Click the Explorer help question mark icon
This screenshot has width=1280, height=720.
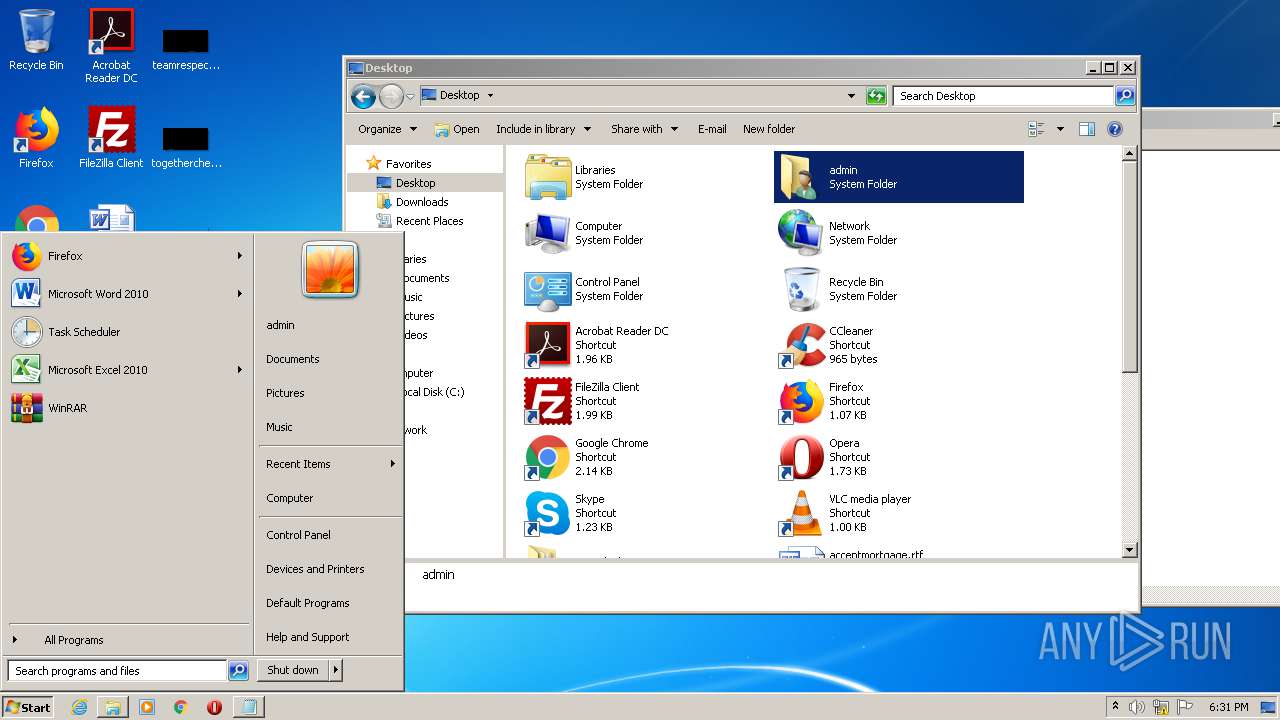1115,129
